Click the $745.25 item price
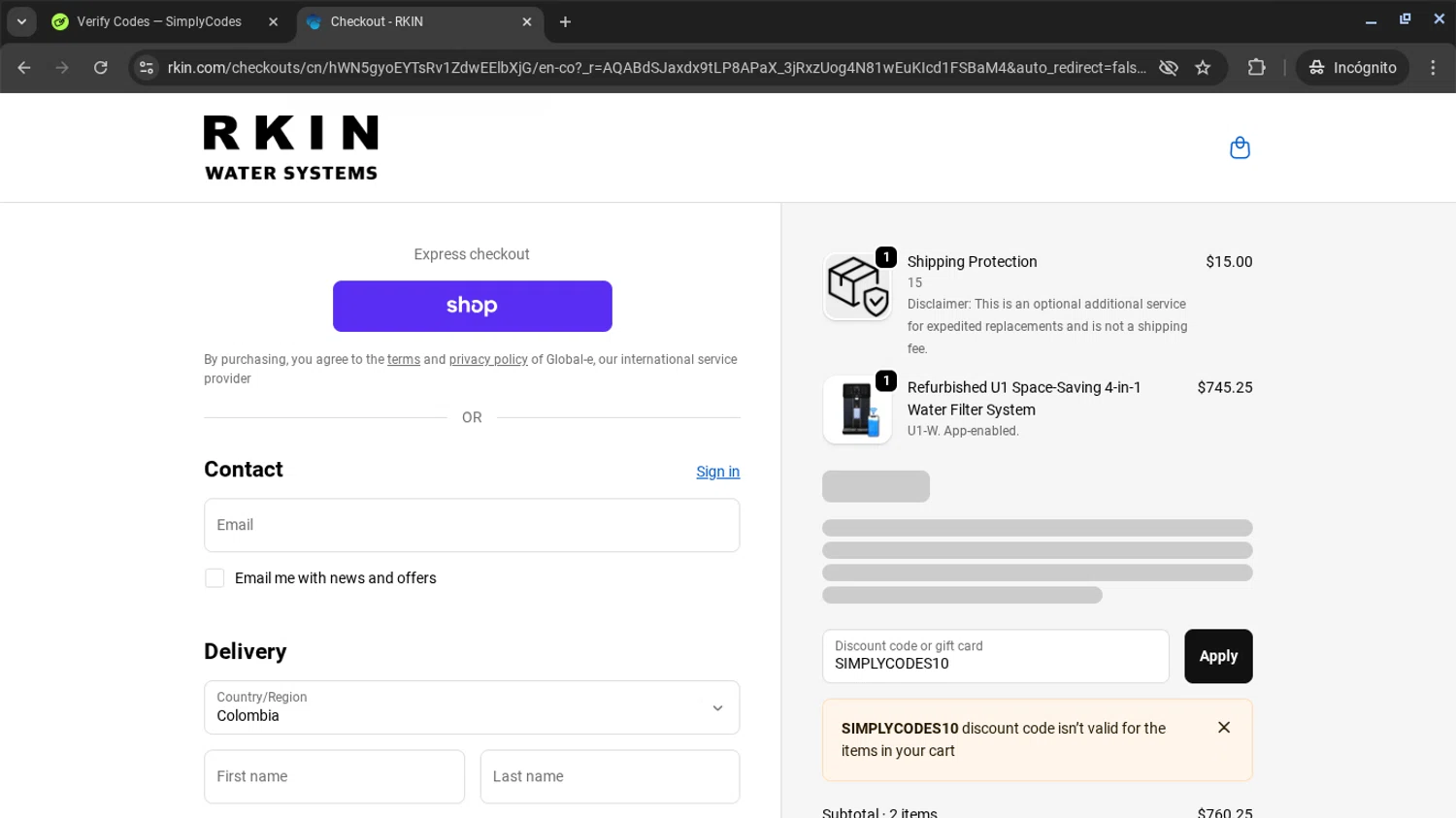The image size is (1456, 818). point(1225,387)
